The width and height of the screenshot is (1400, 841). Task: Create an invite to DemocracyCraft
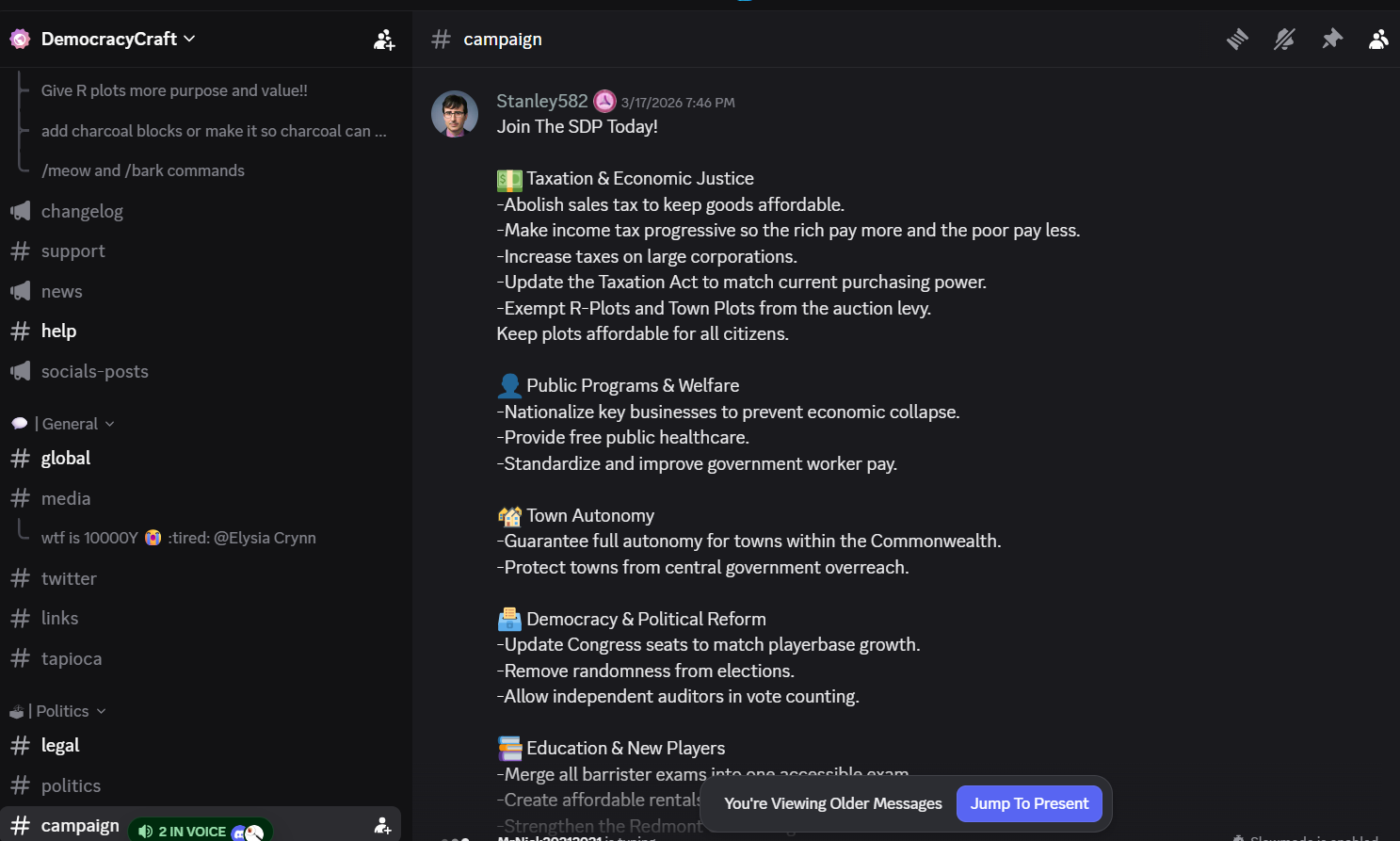tap(384, 39)
